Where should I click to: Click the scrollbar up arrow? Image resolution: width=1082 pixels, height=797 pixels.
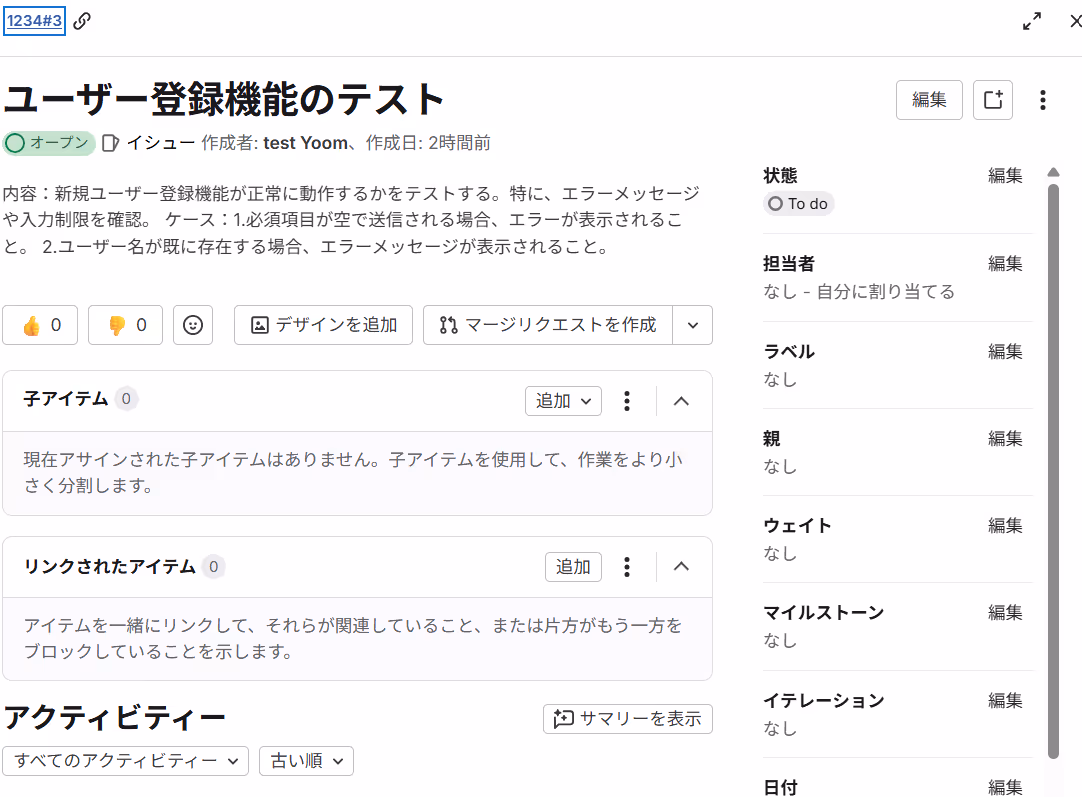click(x=1053, y=173)
